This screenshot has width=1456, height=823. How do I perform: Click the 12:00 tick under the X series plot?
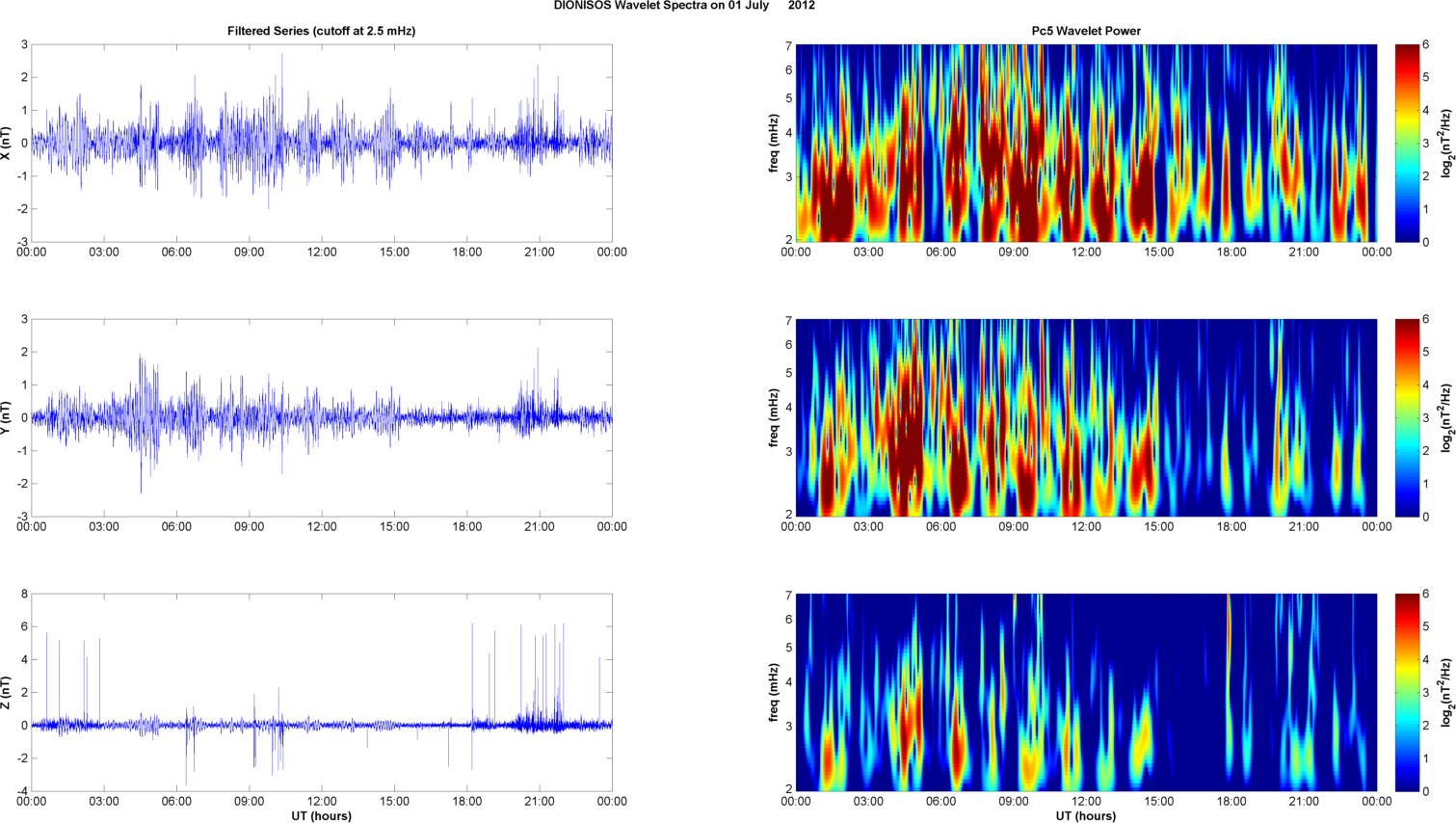(x=322, y=252)
